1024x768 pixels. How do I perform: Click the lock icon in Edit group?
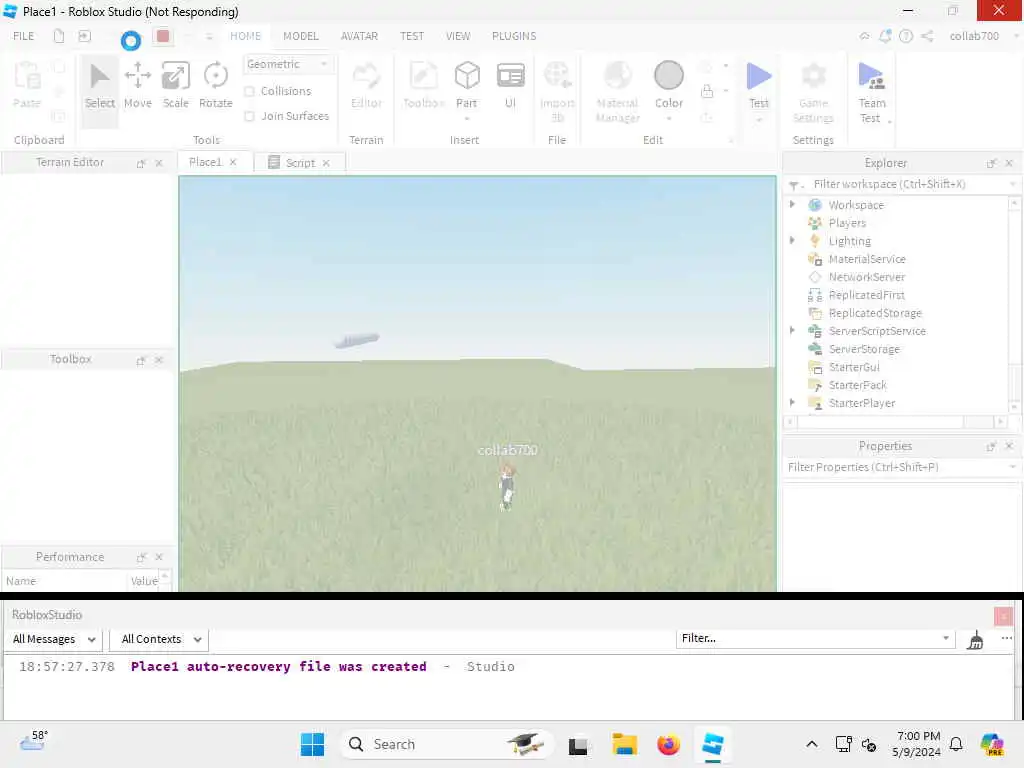click(x=707, y=91)
